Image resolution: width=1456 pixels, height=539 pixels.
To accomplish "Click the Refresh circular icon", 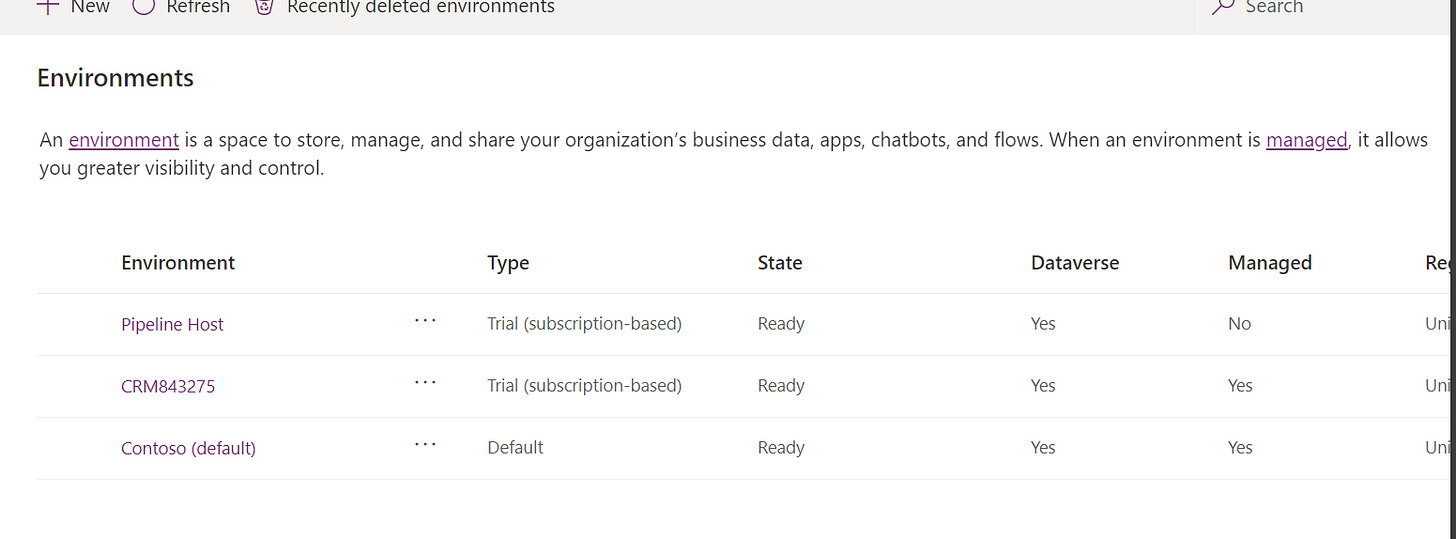I will coord(144,6).
